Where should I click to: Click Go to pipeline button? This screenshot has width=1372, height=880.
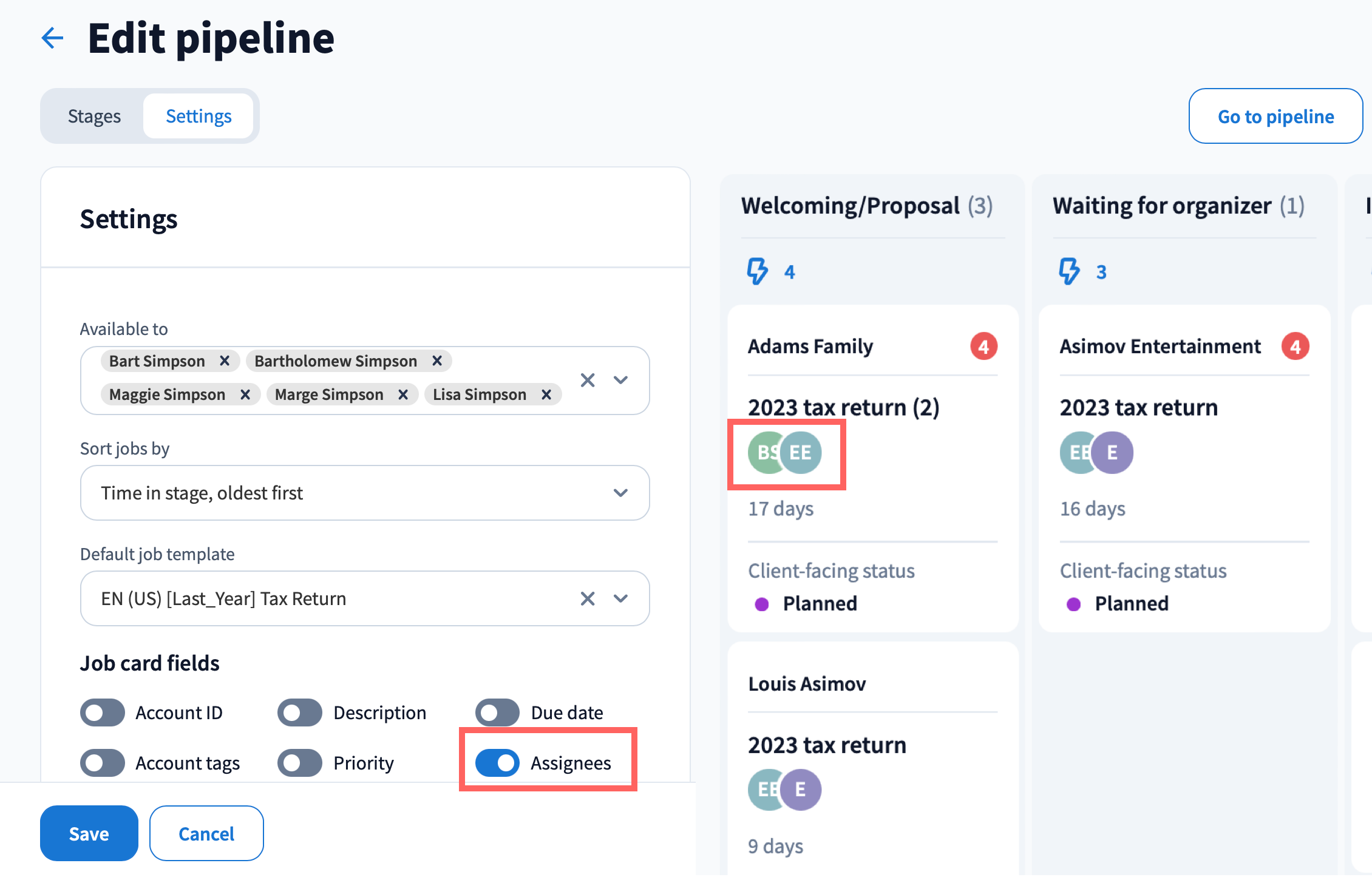[x=1275, y=117]
